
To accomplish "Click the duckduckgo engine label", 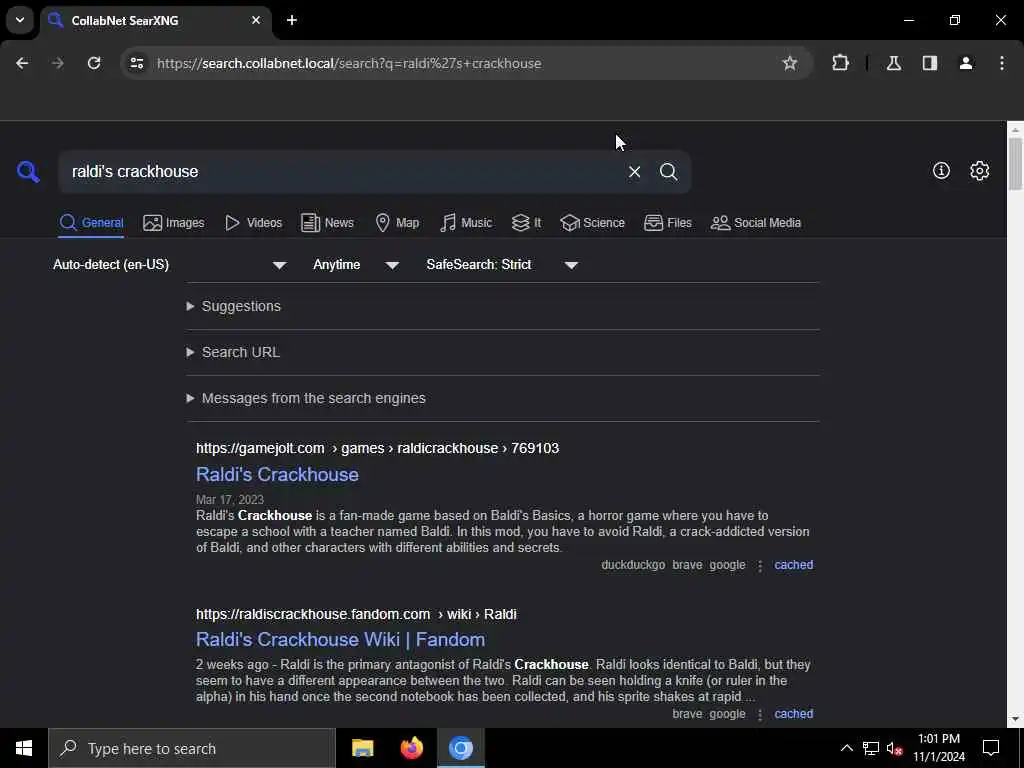I will pos(633,565).
